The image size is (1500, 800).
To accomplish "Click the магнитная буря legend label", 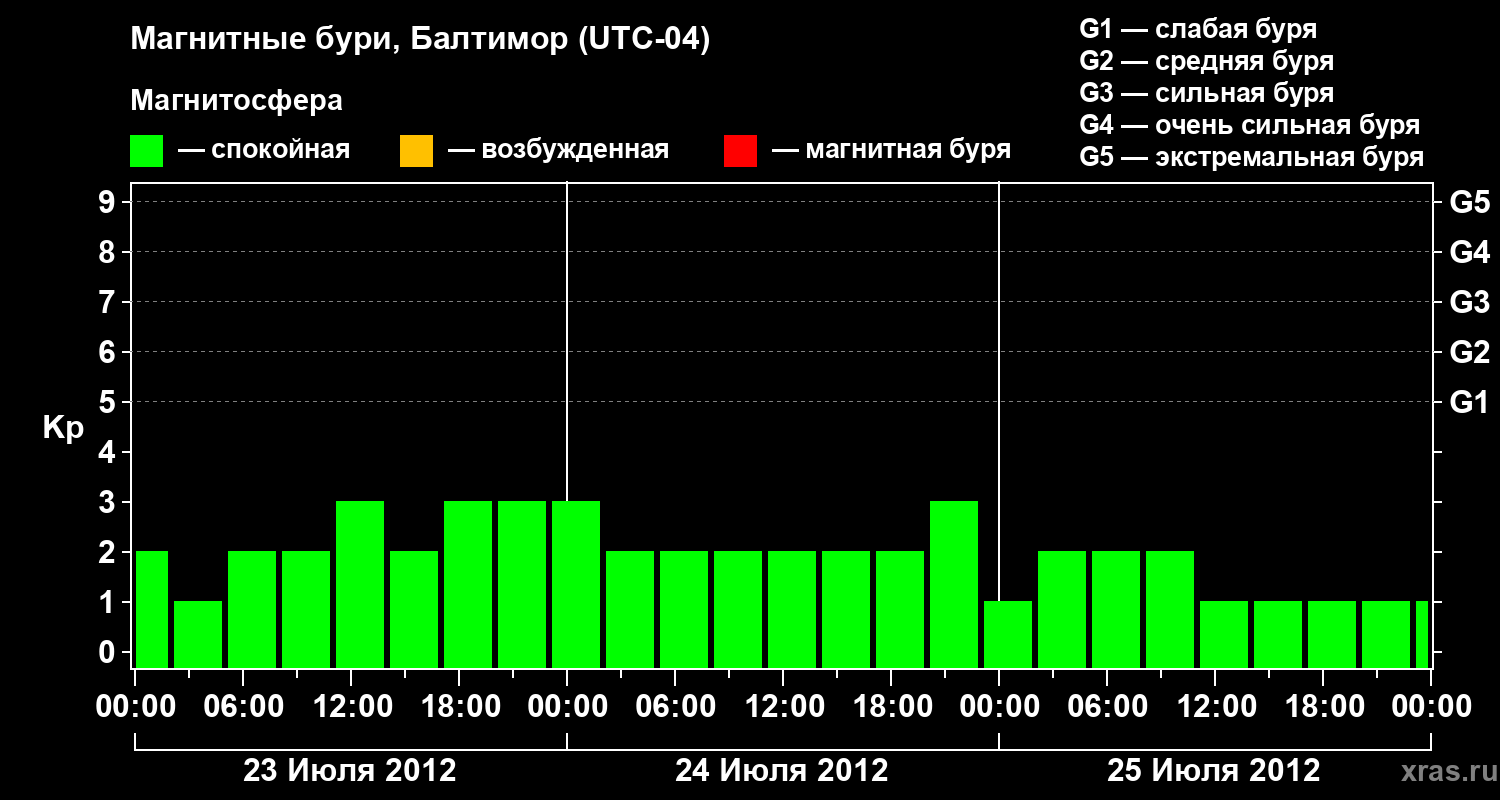I will (908, 151).
